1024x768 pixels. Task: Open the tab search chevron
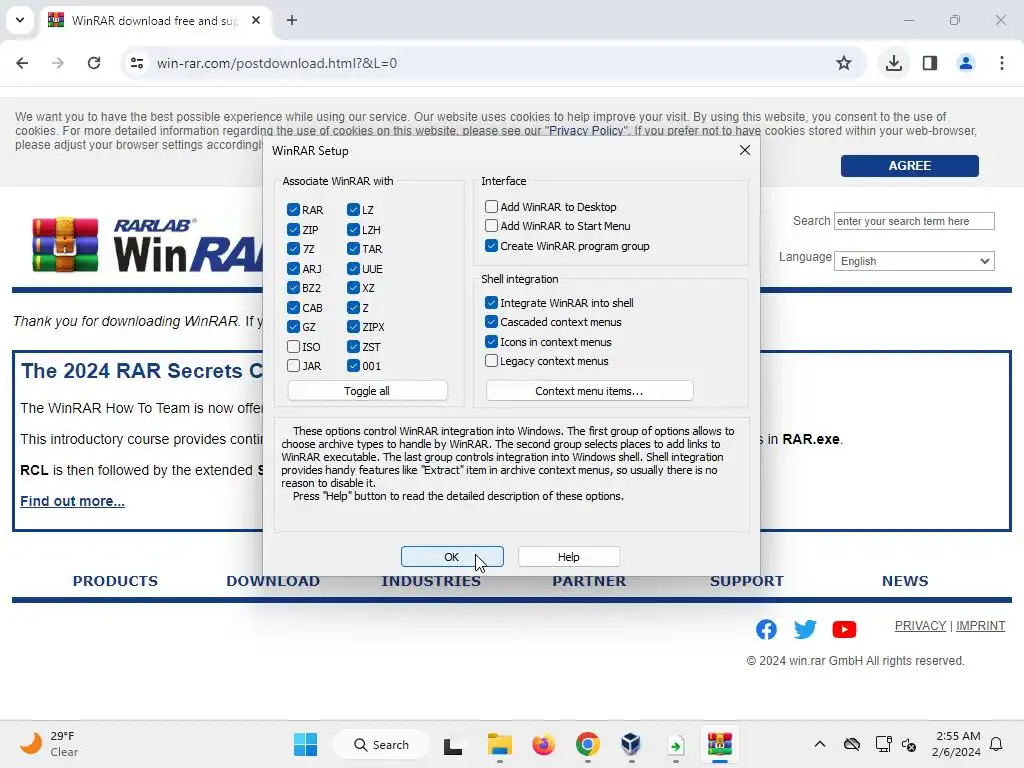click(x=20, y=20)
